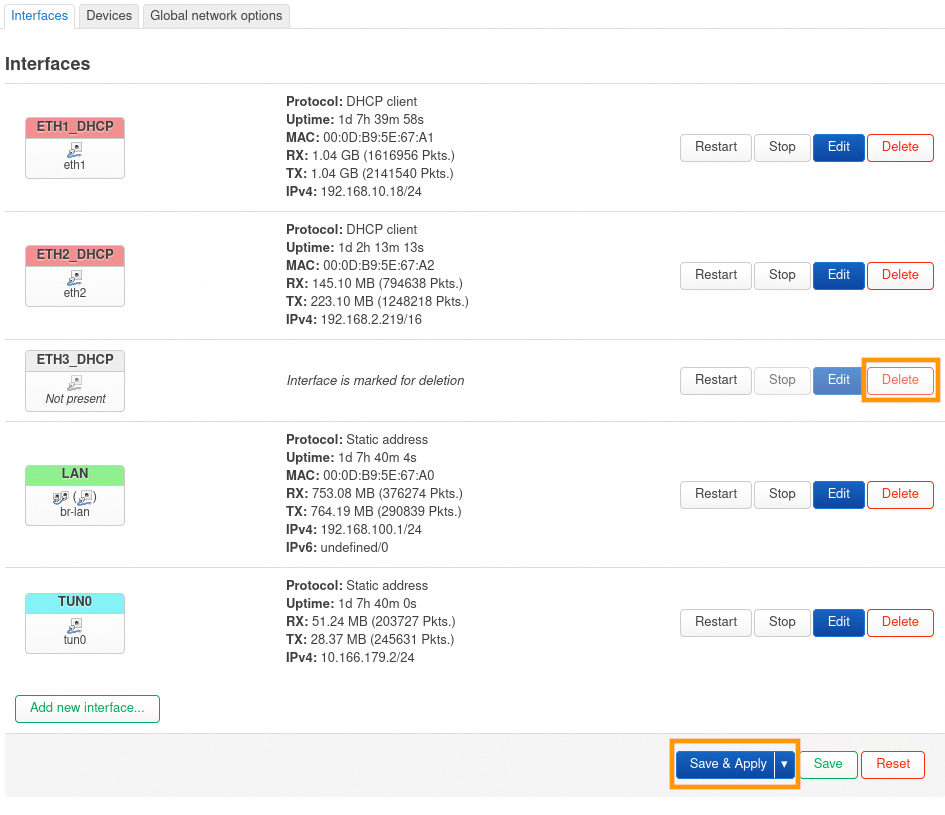Edit the ETH1_DHCP interface
This screenshot has height=815, width=945.
tap(838, 147)
